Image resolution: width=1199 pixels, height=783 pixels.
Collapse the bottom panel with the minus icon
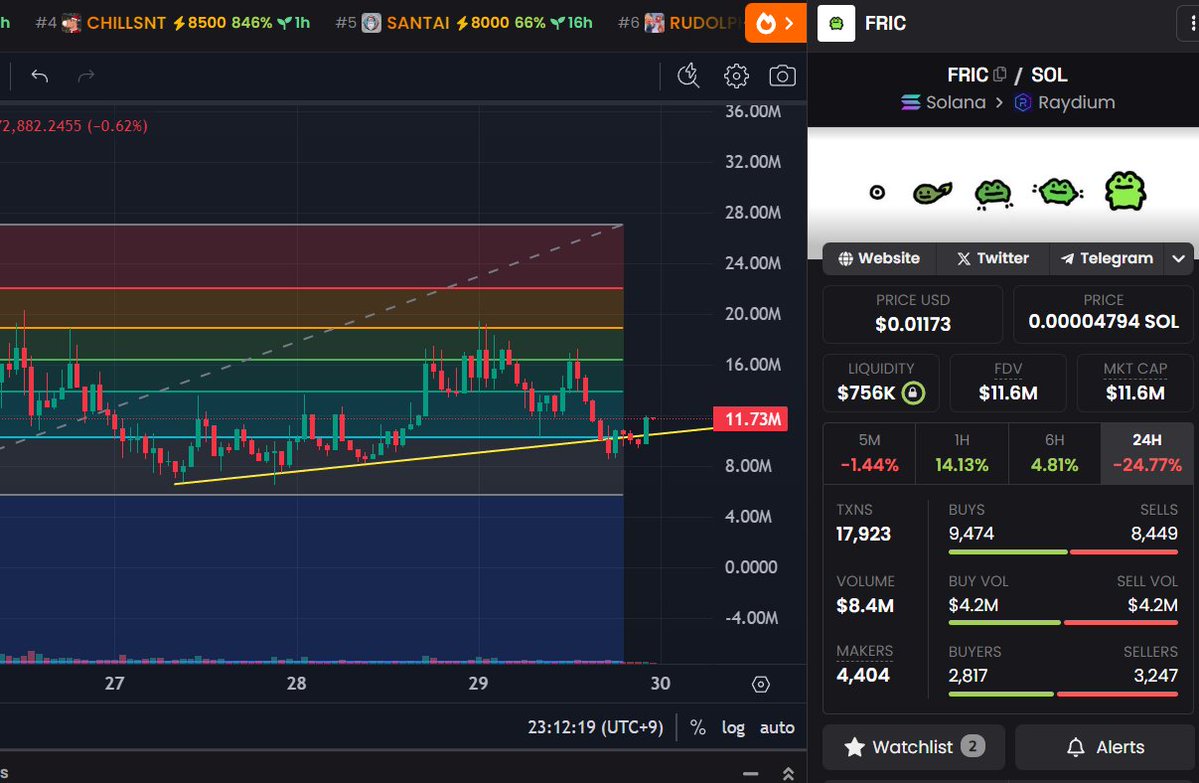751,773
